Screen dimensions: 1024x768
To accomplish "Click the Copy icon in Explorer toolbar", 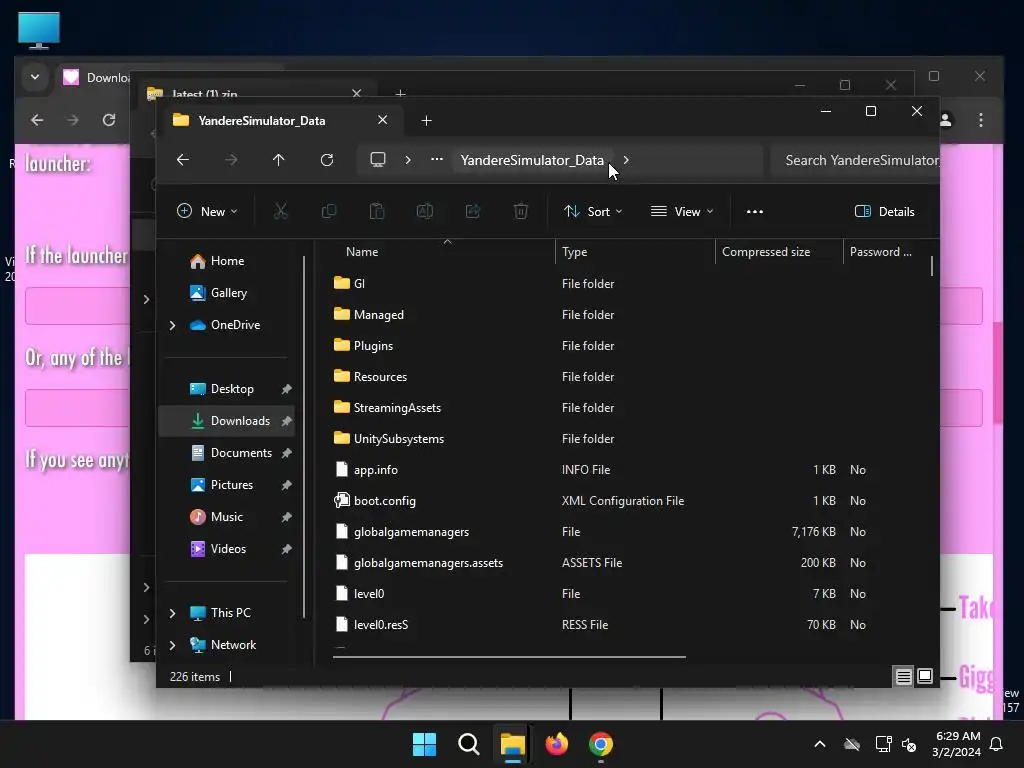I will 328,212.
